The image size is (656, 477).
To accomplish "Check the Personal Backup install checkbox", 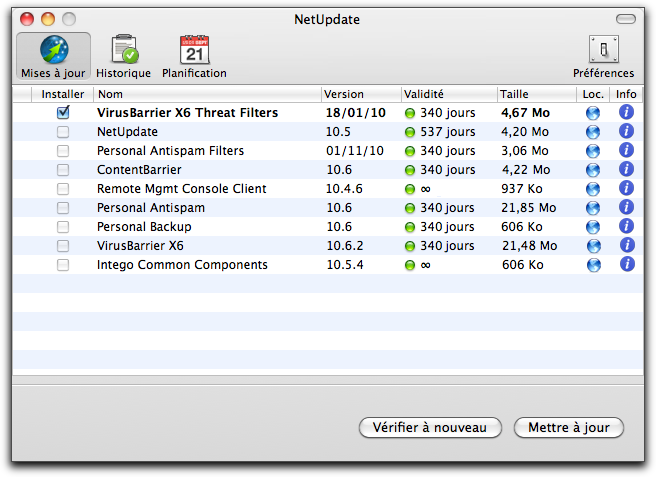I will pos(63,227).
